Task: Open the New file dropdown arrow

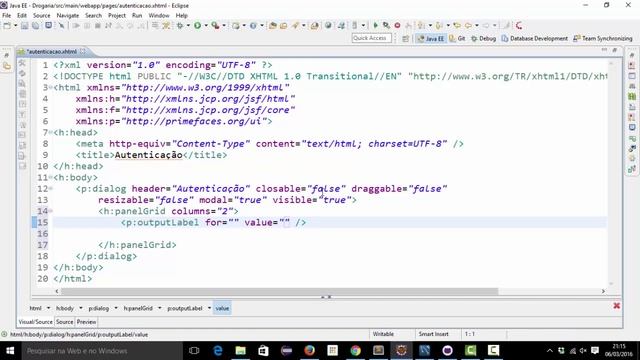Action: point(16,26)
